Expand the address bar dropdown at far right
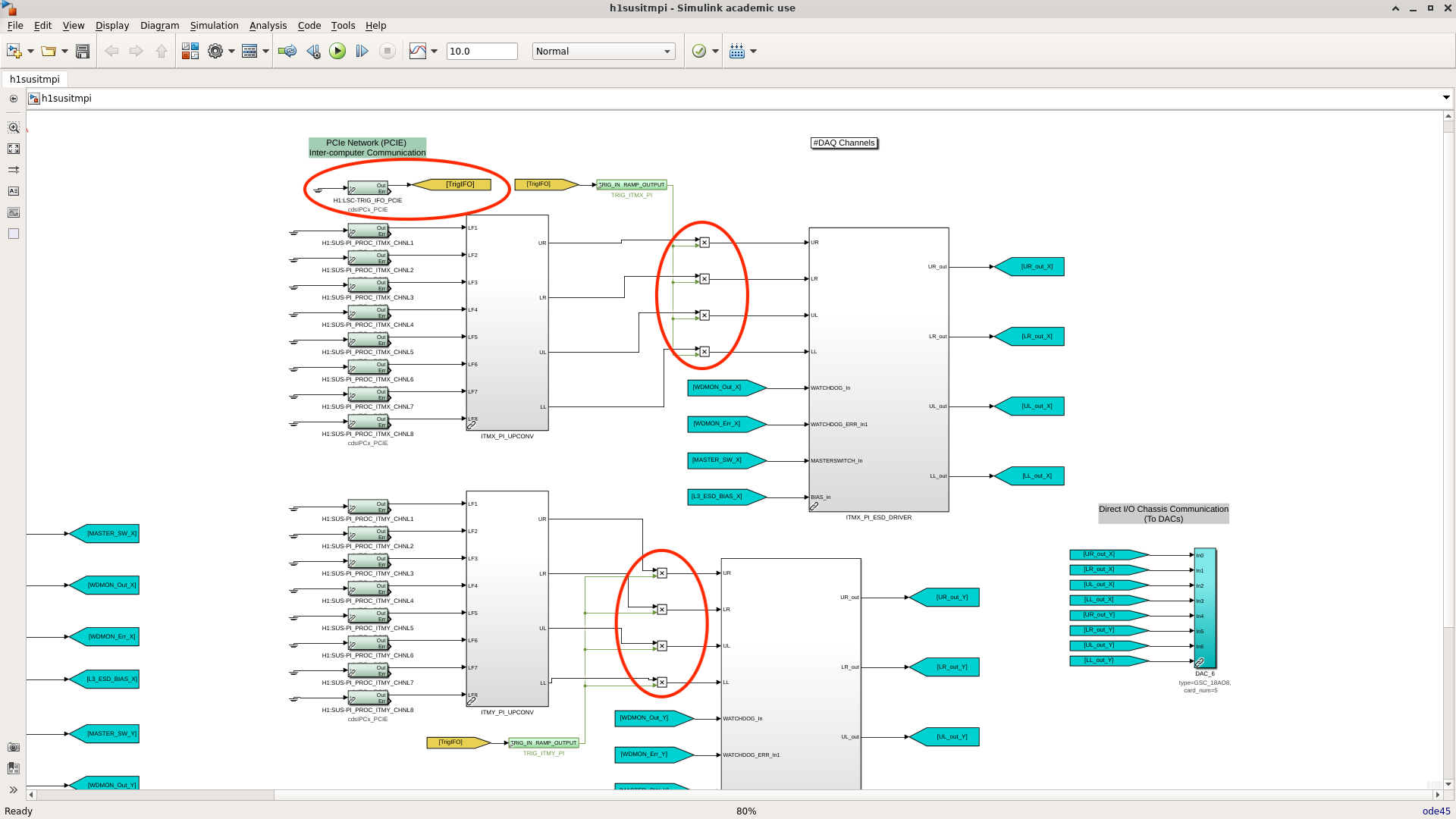The width and height of the screenshot is (1456, 819). click(1445, 98)
